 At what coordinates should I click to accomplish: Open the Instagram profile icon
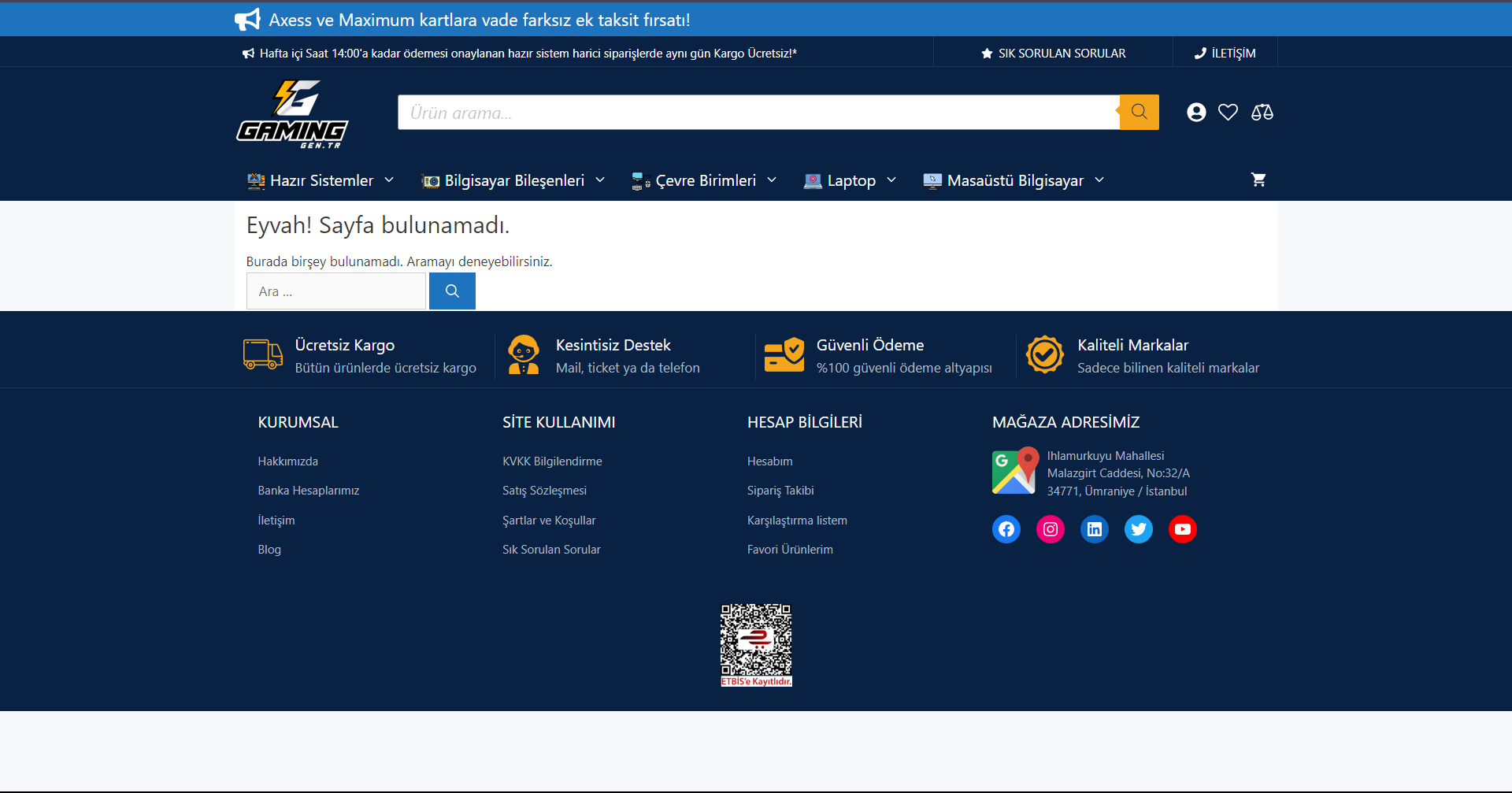1051,529
